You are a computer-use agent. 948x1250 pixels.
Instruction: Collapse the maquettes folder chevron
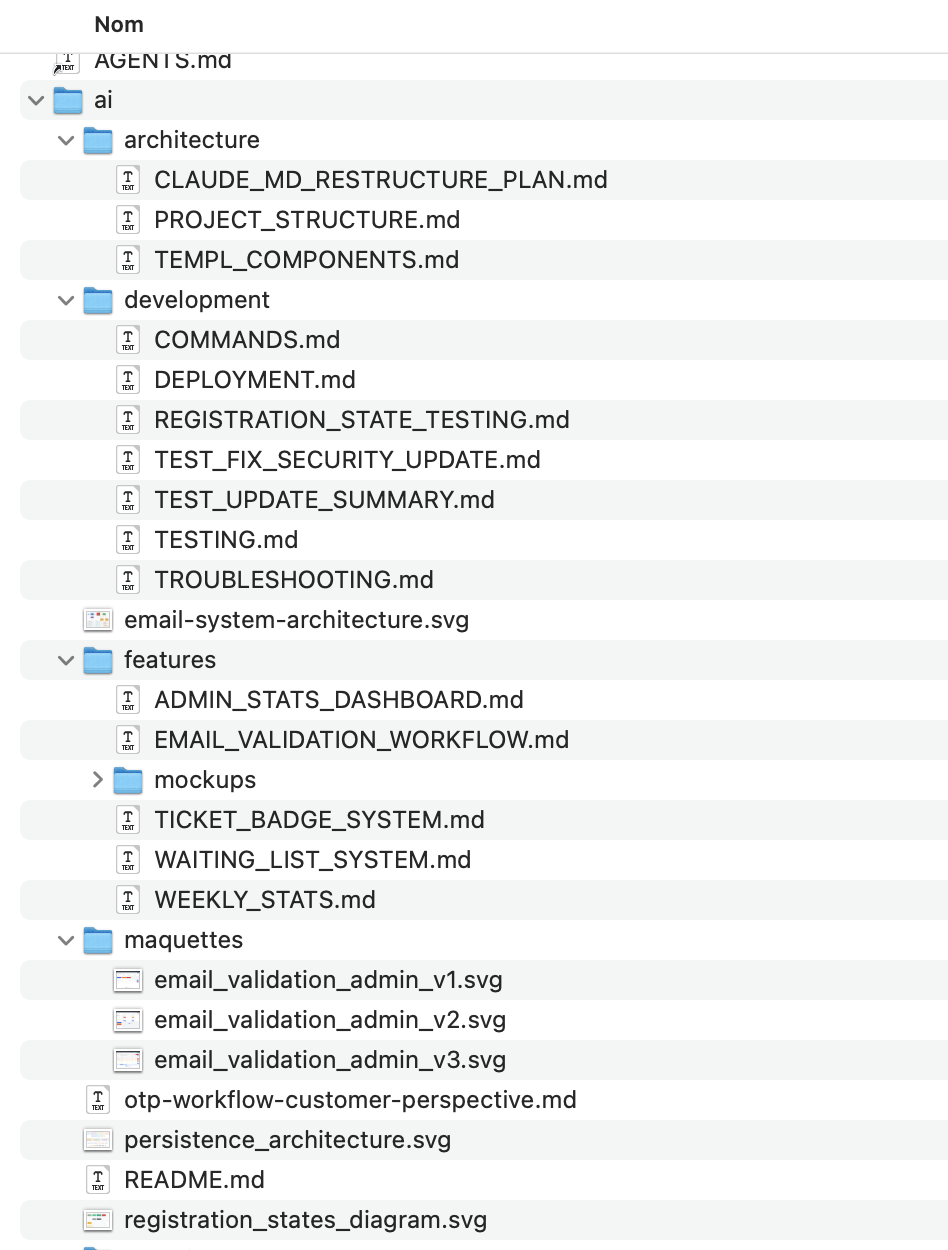[x=67, y=940]
